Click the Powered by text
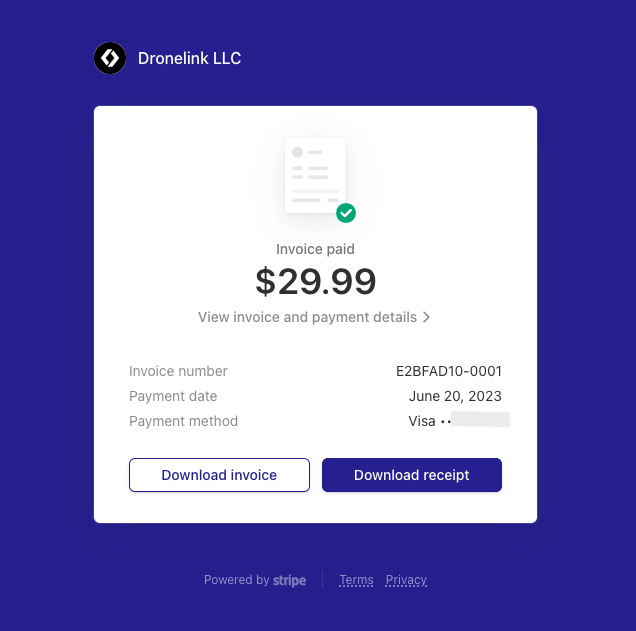Screen dimensions: 636x631 tap(237, 580)
